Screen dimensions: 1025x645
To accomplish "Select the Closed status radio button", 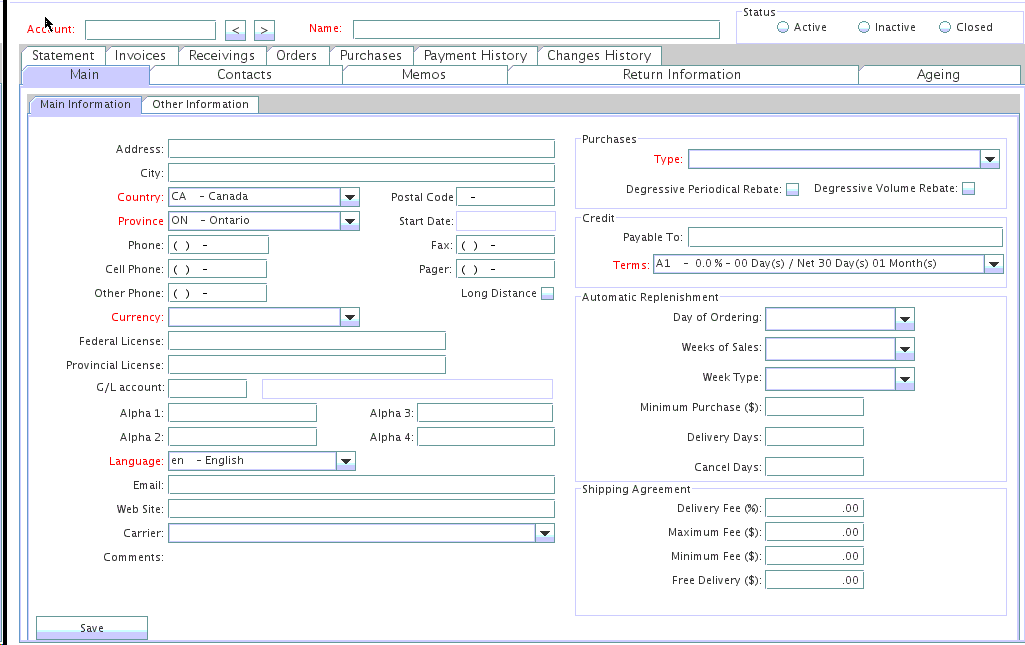I will click(945, 27).
